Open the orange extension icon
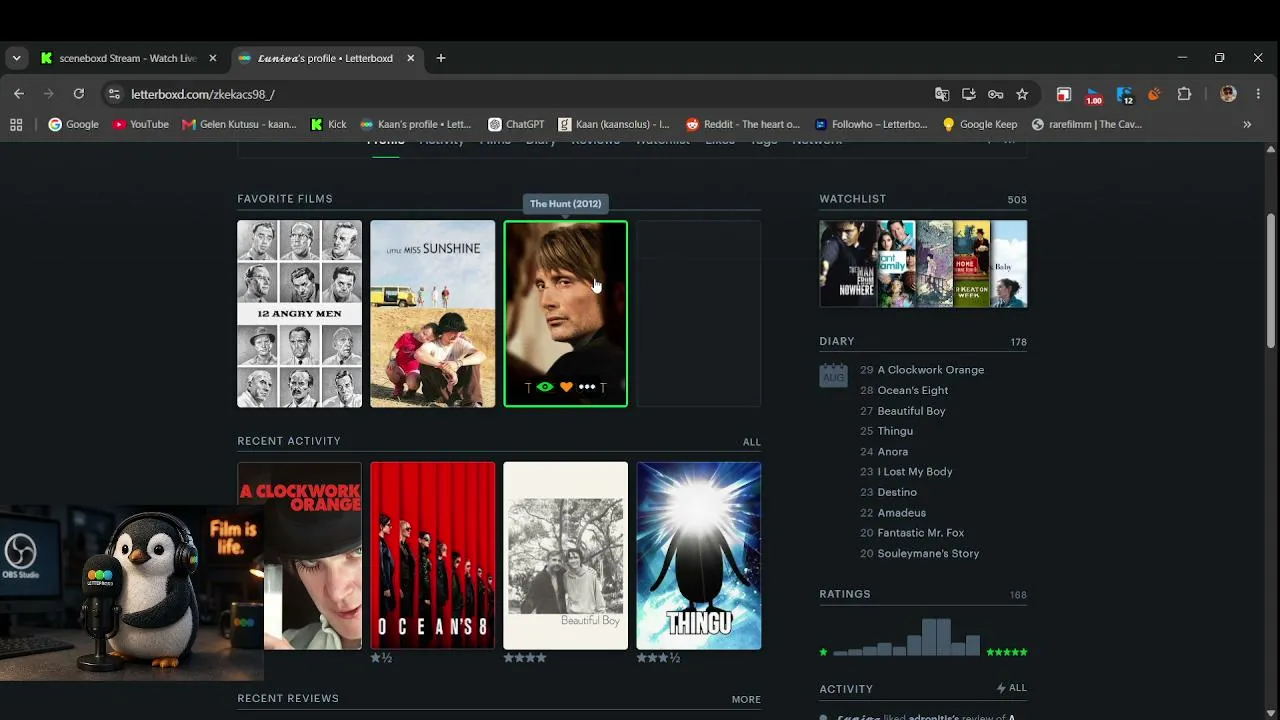 1154,94
